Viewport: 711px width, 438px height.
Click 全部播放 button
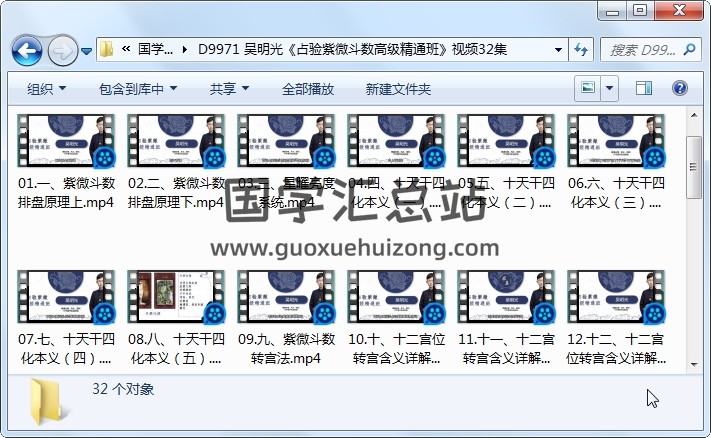[x=308, y=89]
